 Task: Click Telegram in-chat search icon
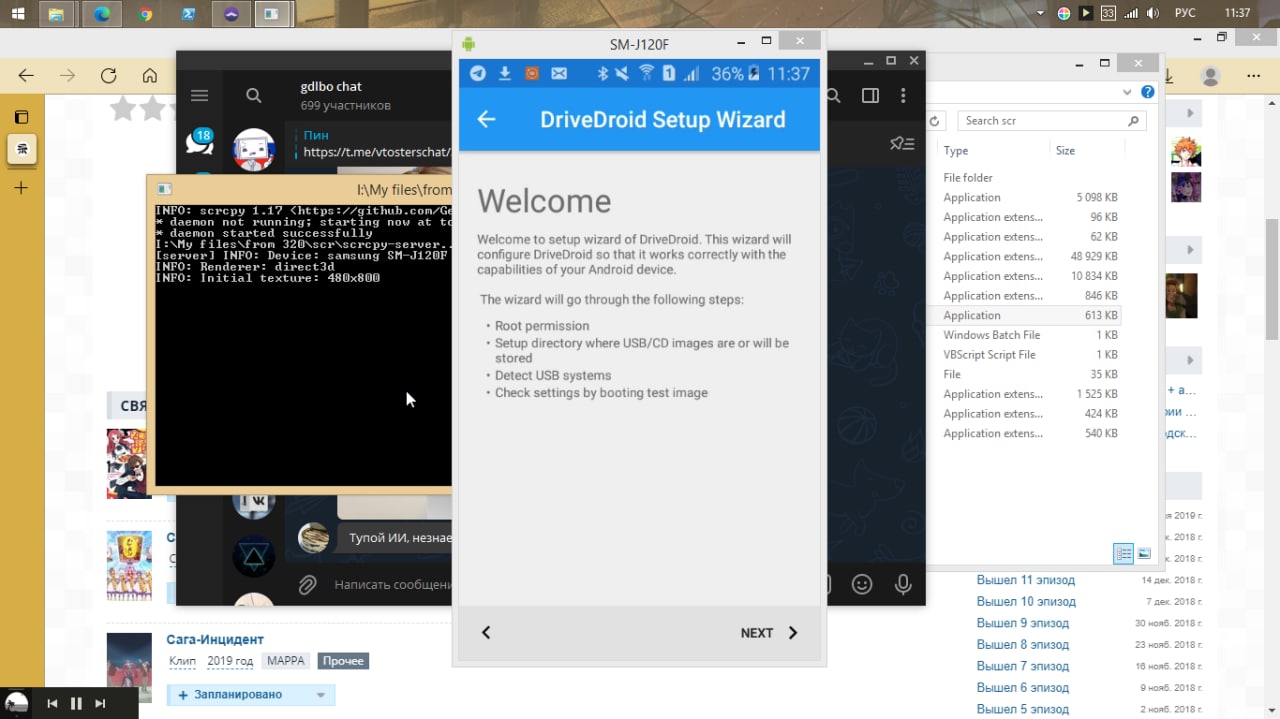click(x=832, y=96)
